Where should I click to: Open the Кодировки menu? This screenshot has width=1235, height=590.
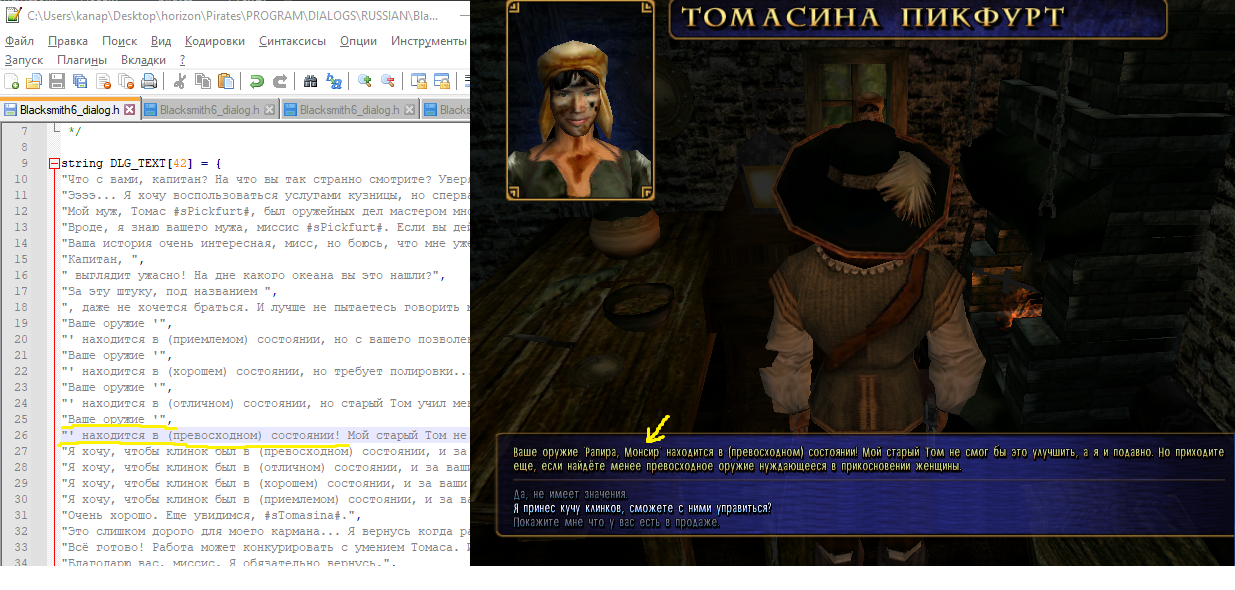tap(215, 41)
